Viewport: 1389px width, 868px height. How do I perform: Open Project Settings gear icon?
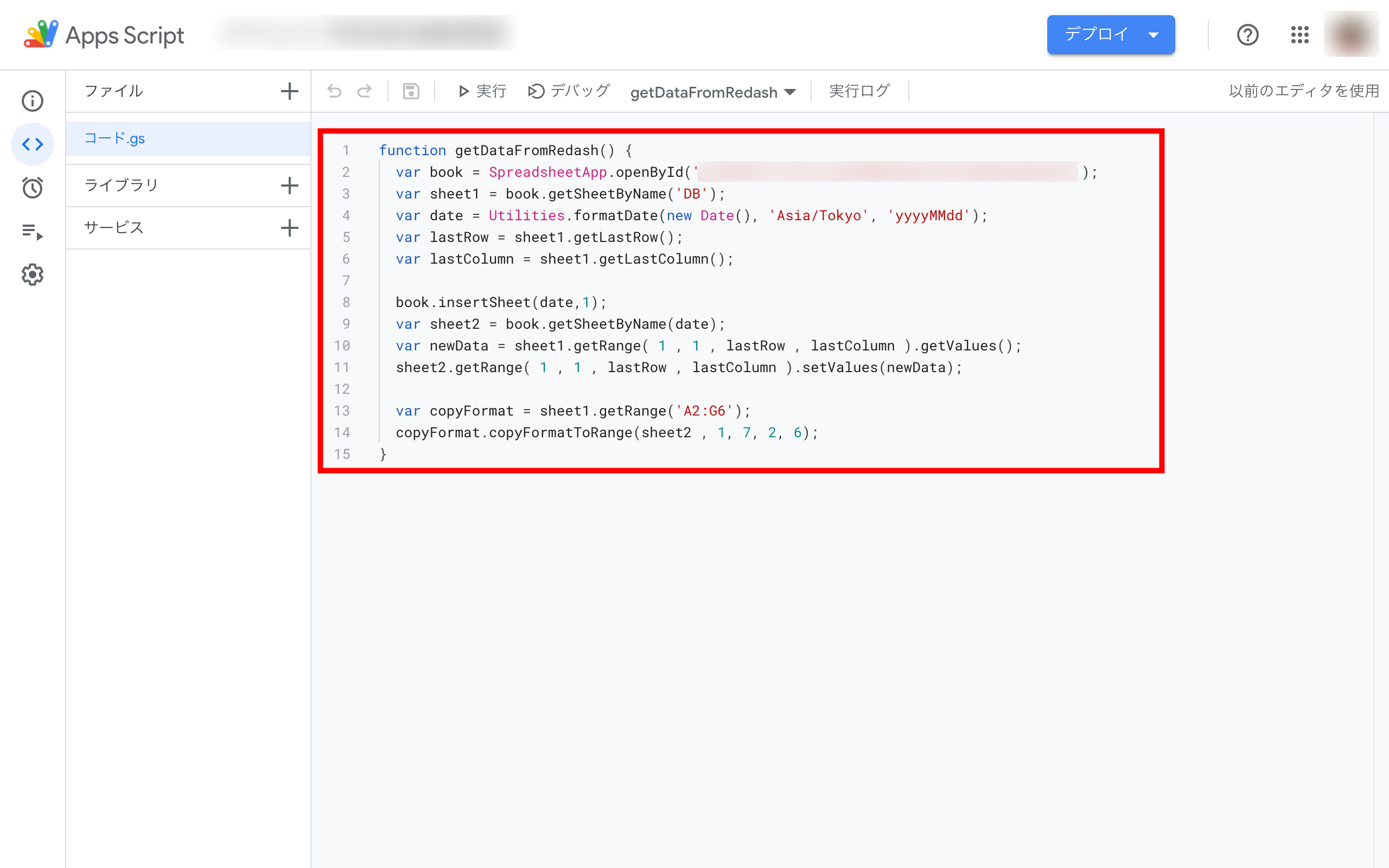(33, 275)
